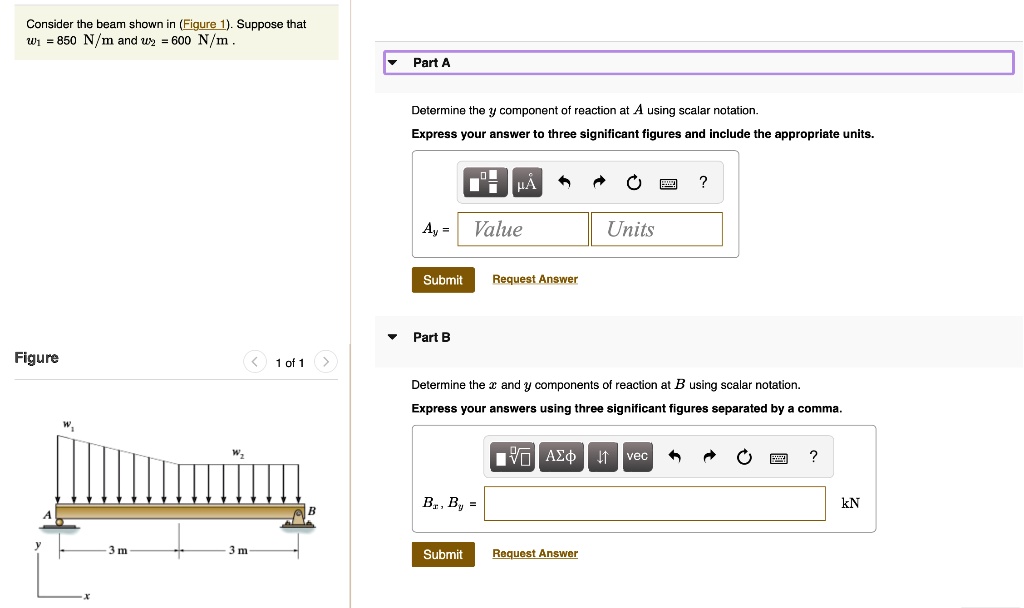Click redo arrow in Part A toolbar
Image resolution: width=1024 pixels, height=608 pixels.
click(599, 183)
